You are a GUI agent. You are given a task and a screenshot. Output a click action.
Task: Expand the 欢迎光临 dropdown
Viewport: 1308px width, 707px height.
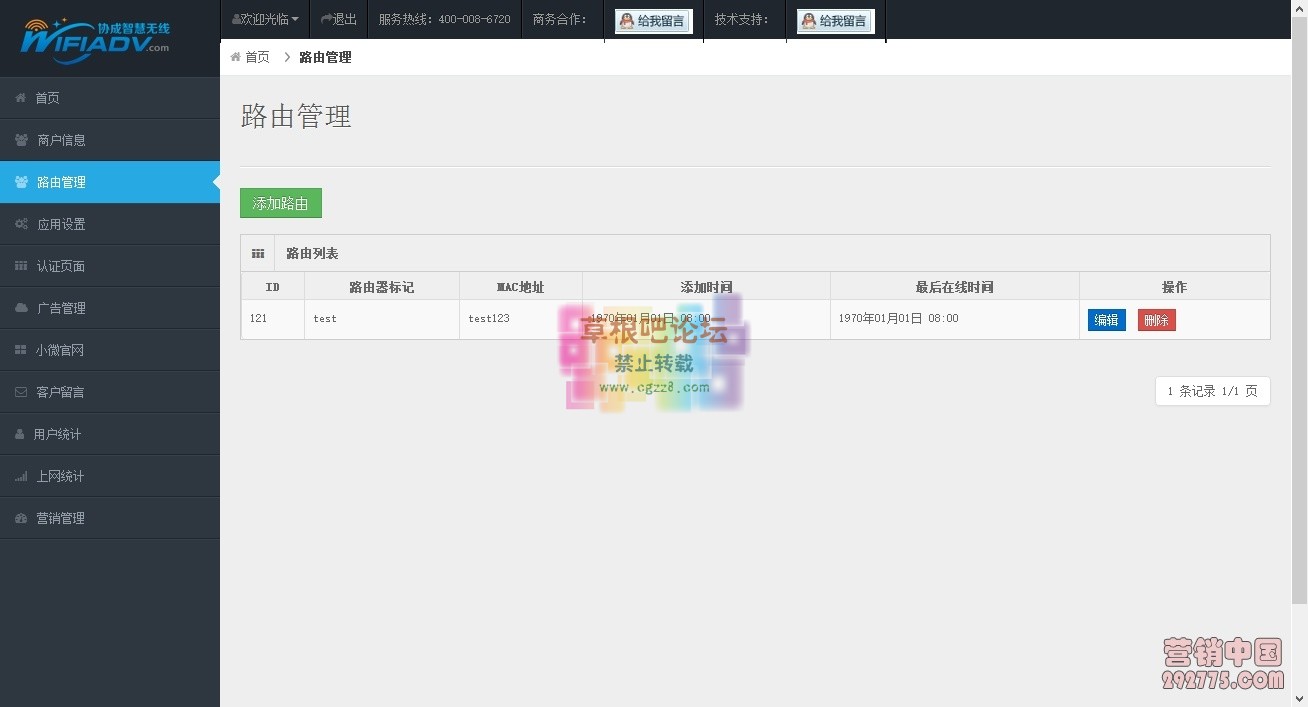coord(264,18)
